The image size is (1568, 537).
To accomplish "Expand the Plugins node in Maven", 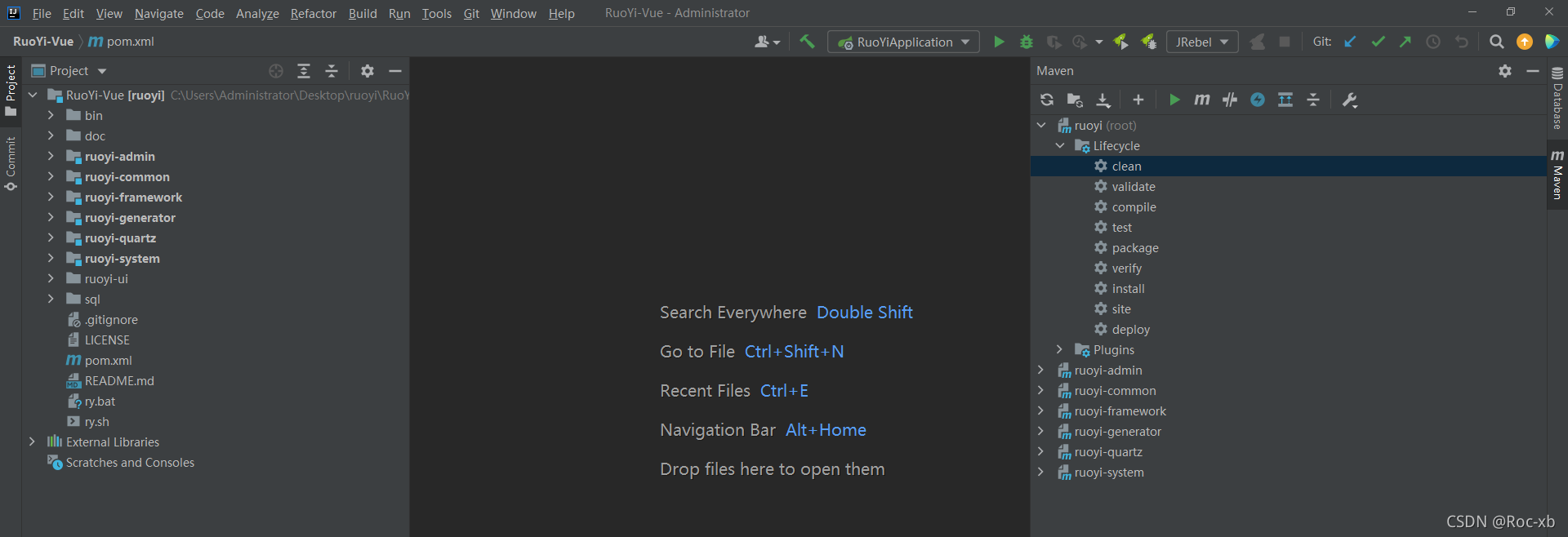I will [1060, 349].
